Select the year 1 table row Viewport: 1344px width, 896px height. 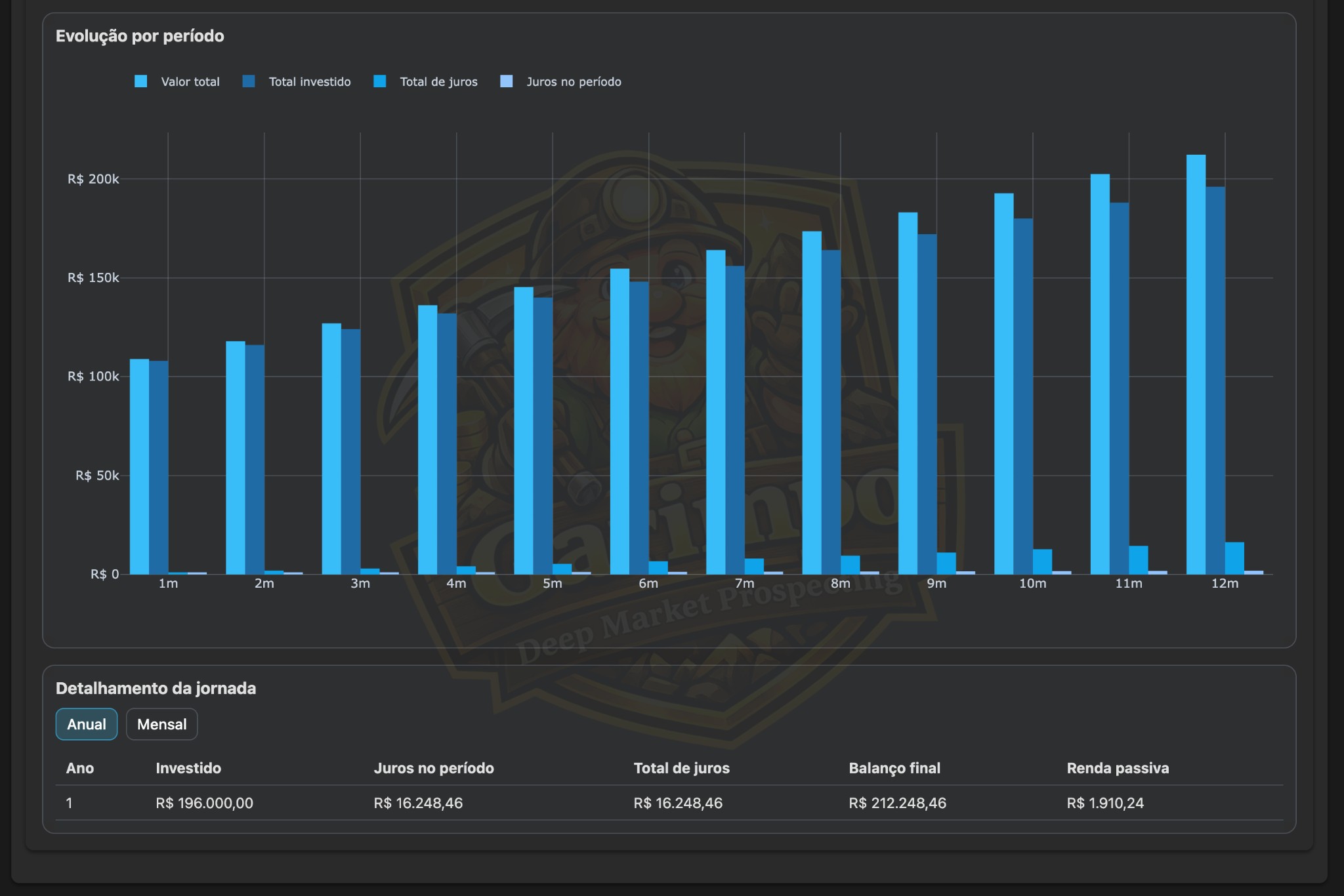[69, 803]
